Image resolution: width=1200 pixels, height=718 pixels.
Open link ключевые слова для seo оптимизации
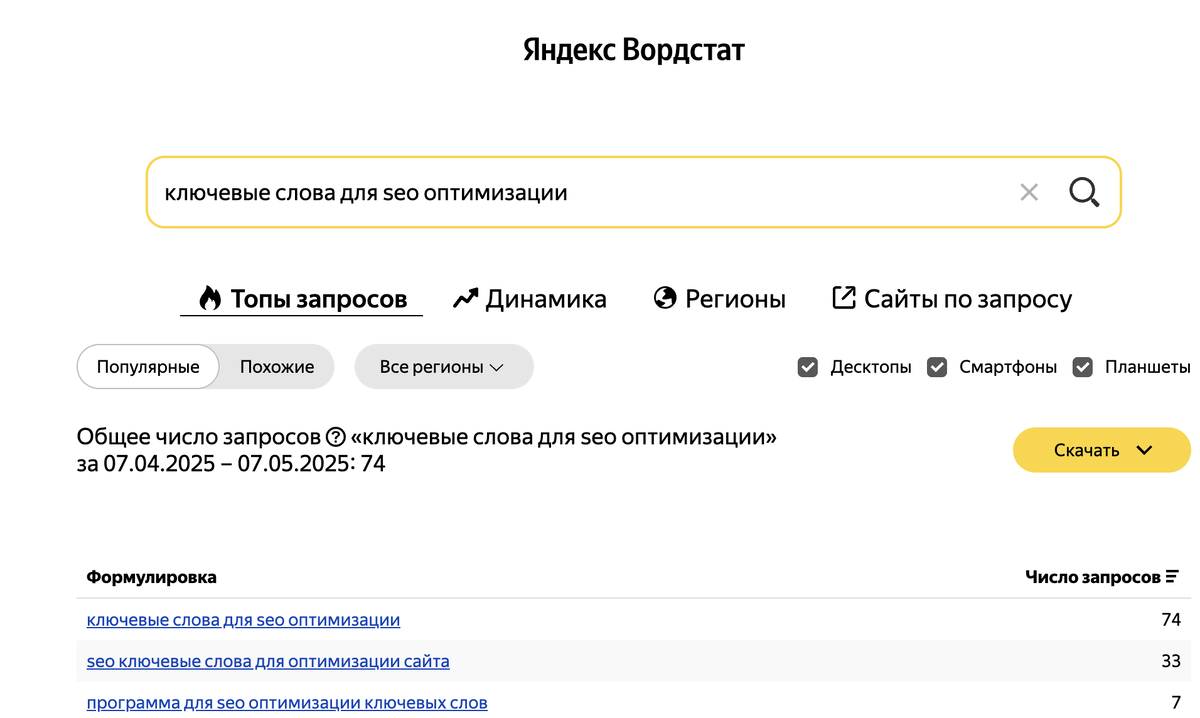[243, 620]
